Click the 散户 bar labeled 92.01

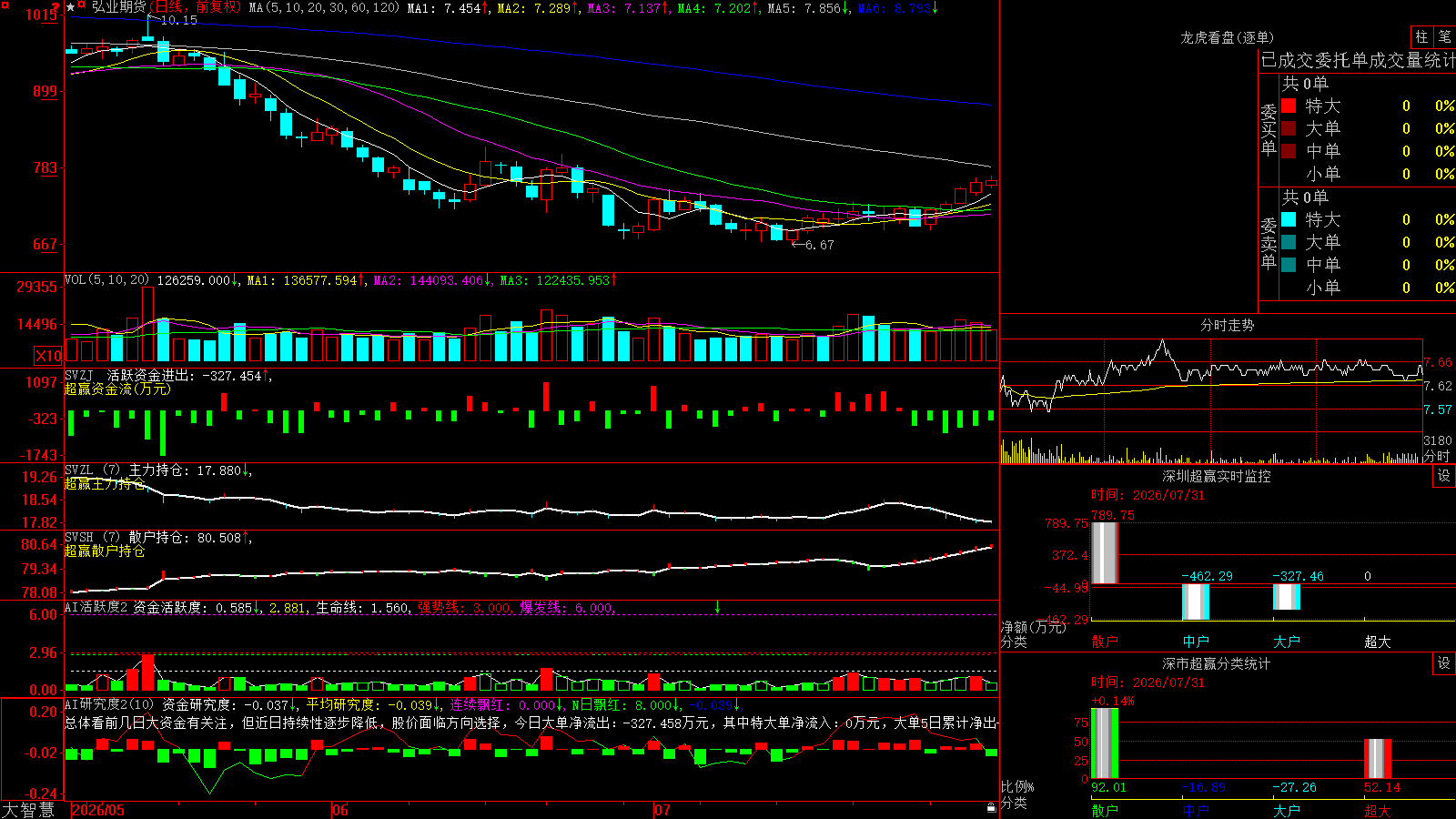tap(1104, 743)
